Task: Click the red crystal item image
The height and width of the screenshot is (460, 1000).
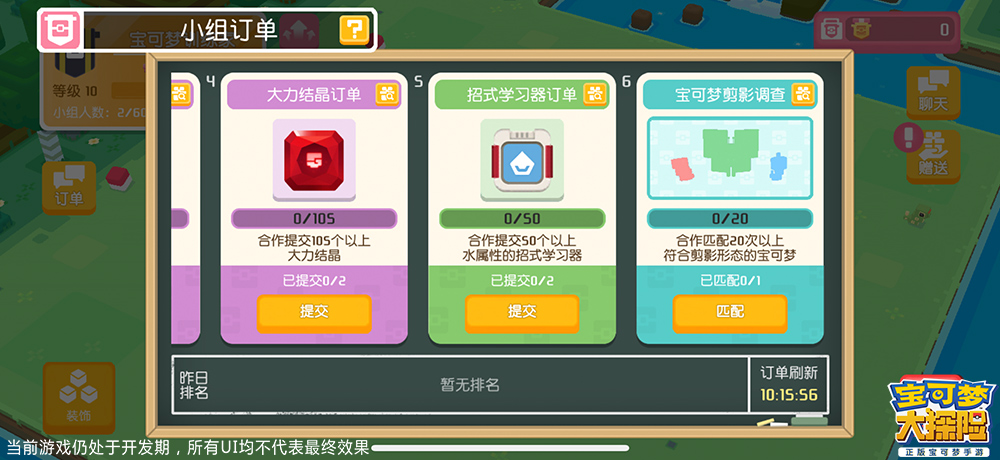Action: click(x=314, y=160)
